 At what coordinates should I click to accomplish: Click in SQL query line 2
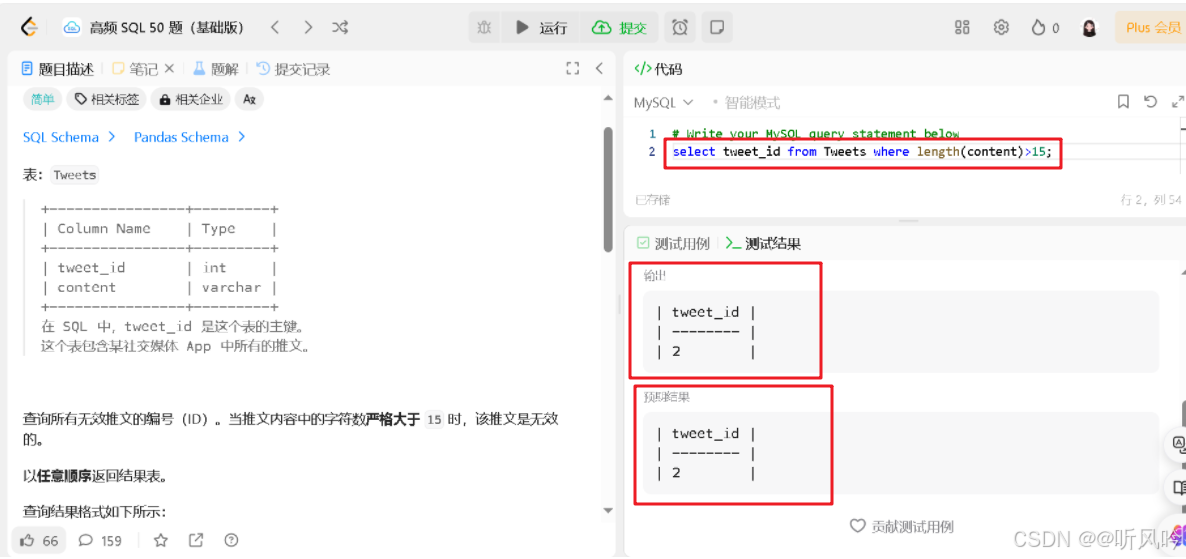(862, 152)
